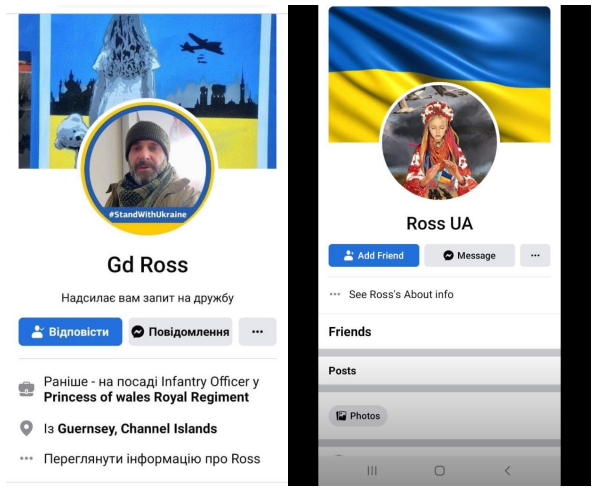Select the Posts section header

pos(342,371)
